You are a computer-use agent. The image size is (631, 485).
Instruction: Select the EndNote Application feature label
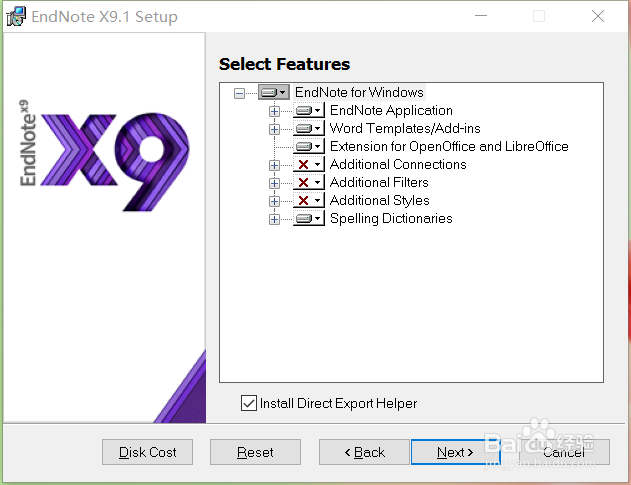point(391,110)
